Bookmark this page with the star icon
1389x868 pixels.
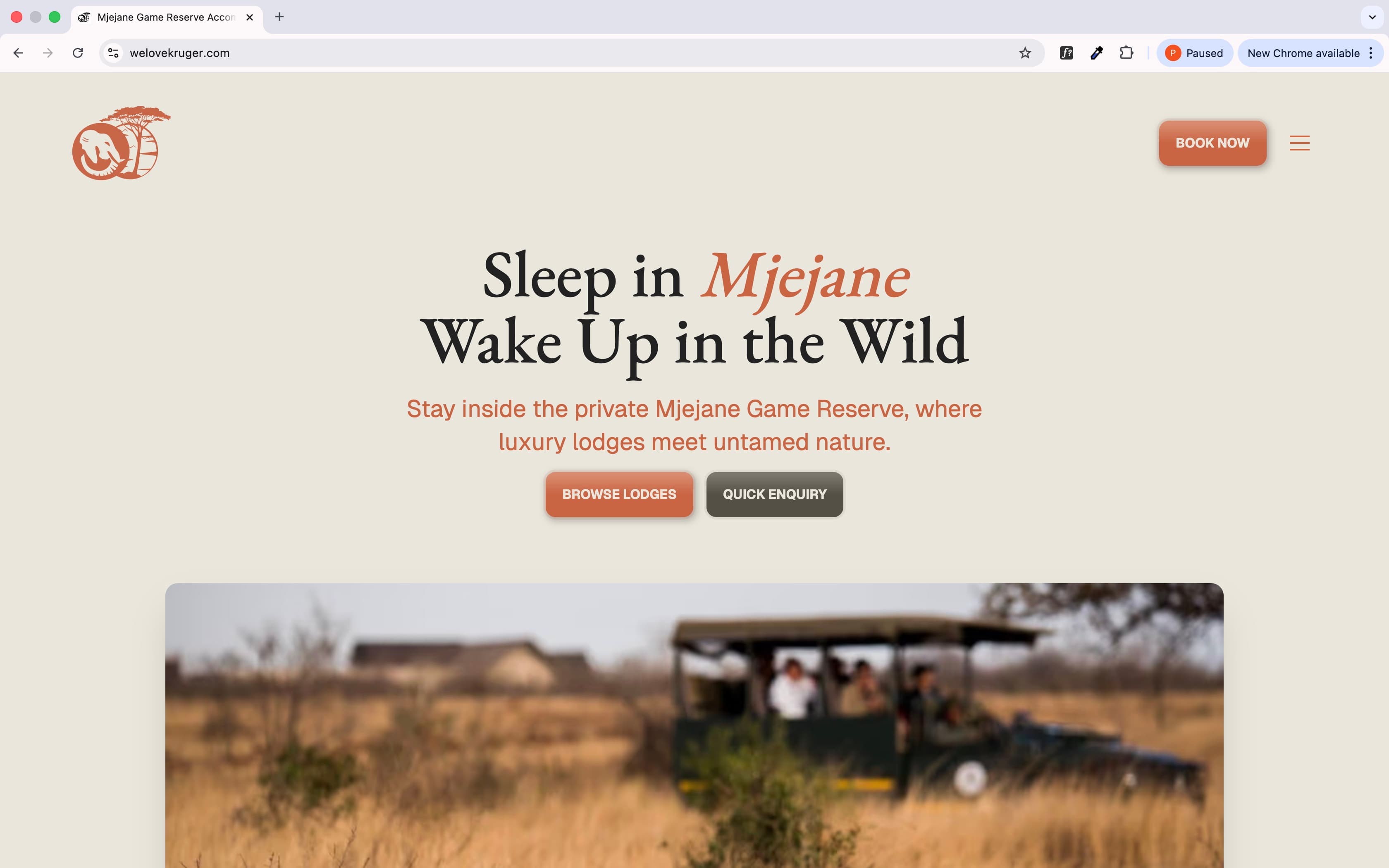1024,53
